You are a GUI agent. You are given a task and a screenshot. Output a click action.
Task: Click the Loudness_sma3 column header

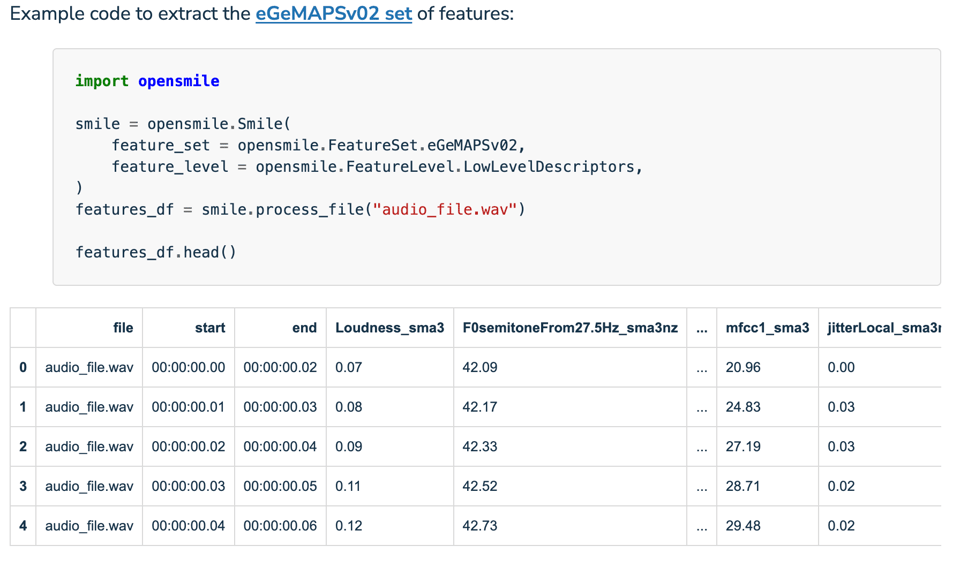[389, 327]
